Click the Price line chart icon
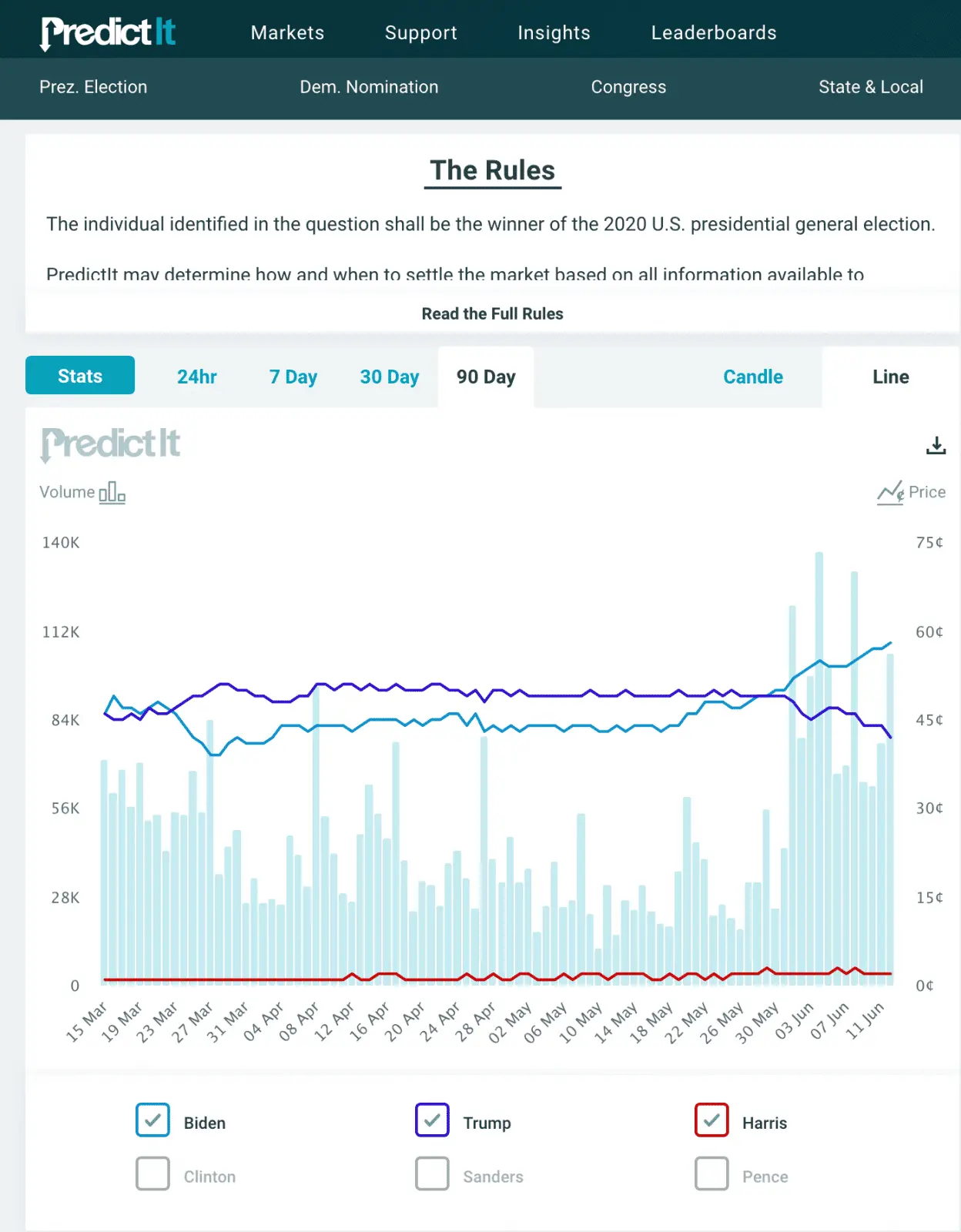The image size is (961, 1232). pyautogui.click(x=890, y=492)
